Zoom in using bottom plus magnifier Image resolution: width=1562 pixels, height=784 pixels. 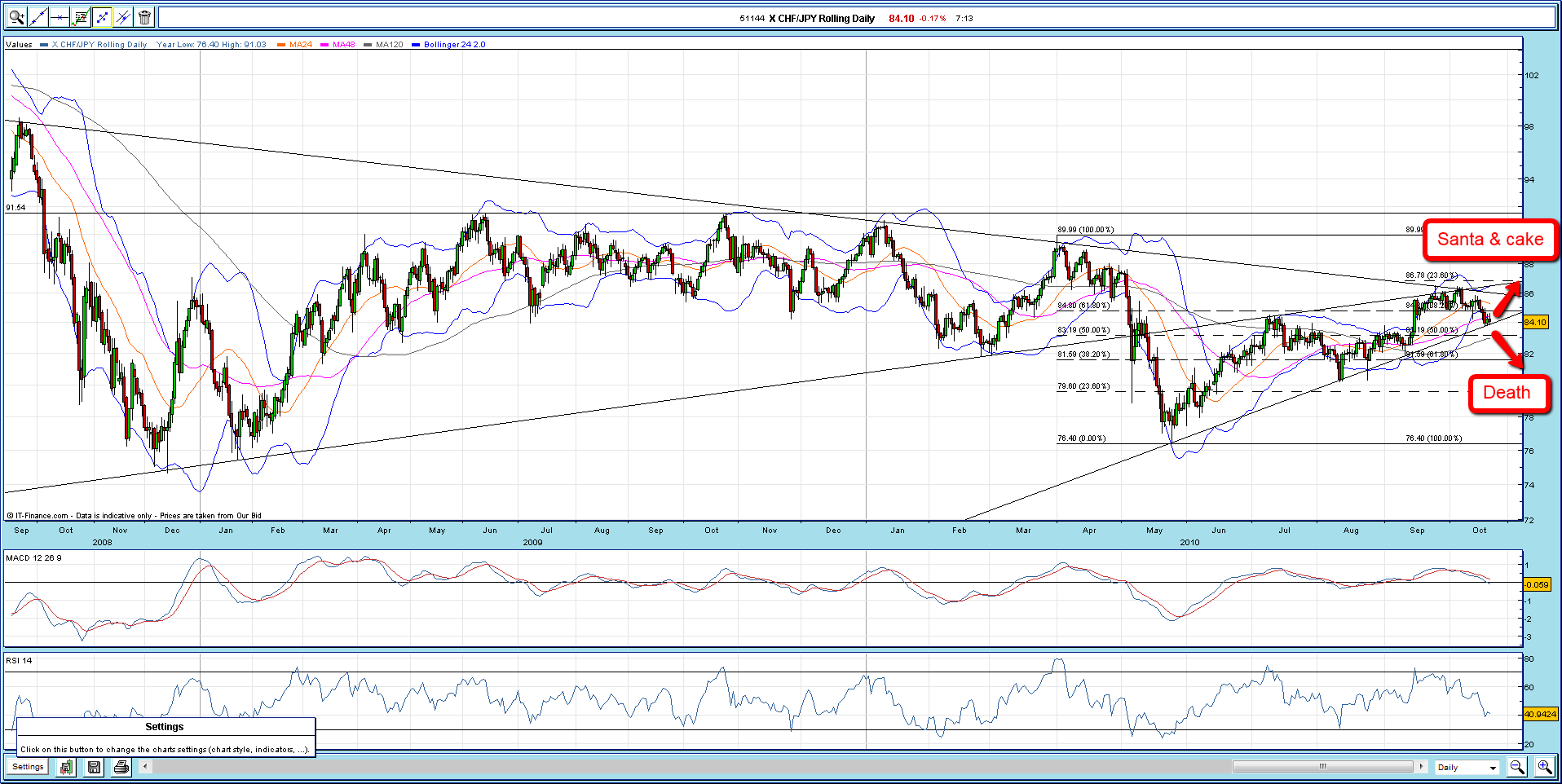coord(1545,767)
